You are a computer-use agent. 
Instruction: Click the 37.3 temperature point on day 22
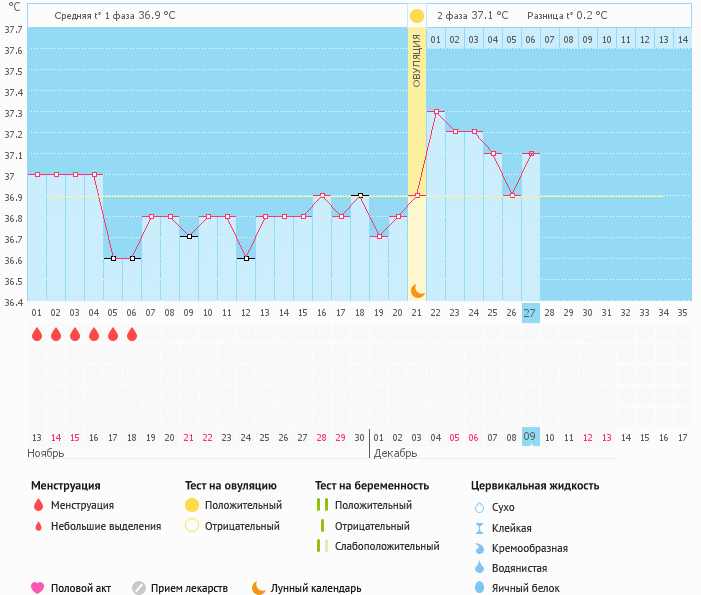[x=436, y=112]
